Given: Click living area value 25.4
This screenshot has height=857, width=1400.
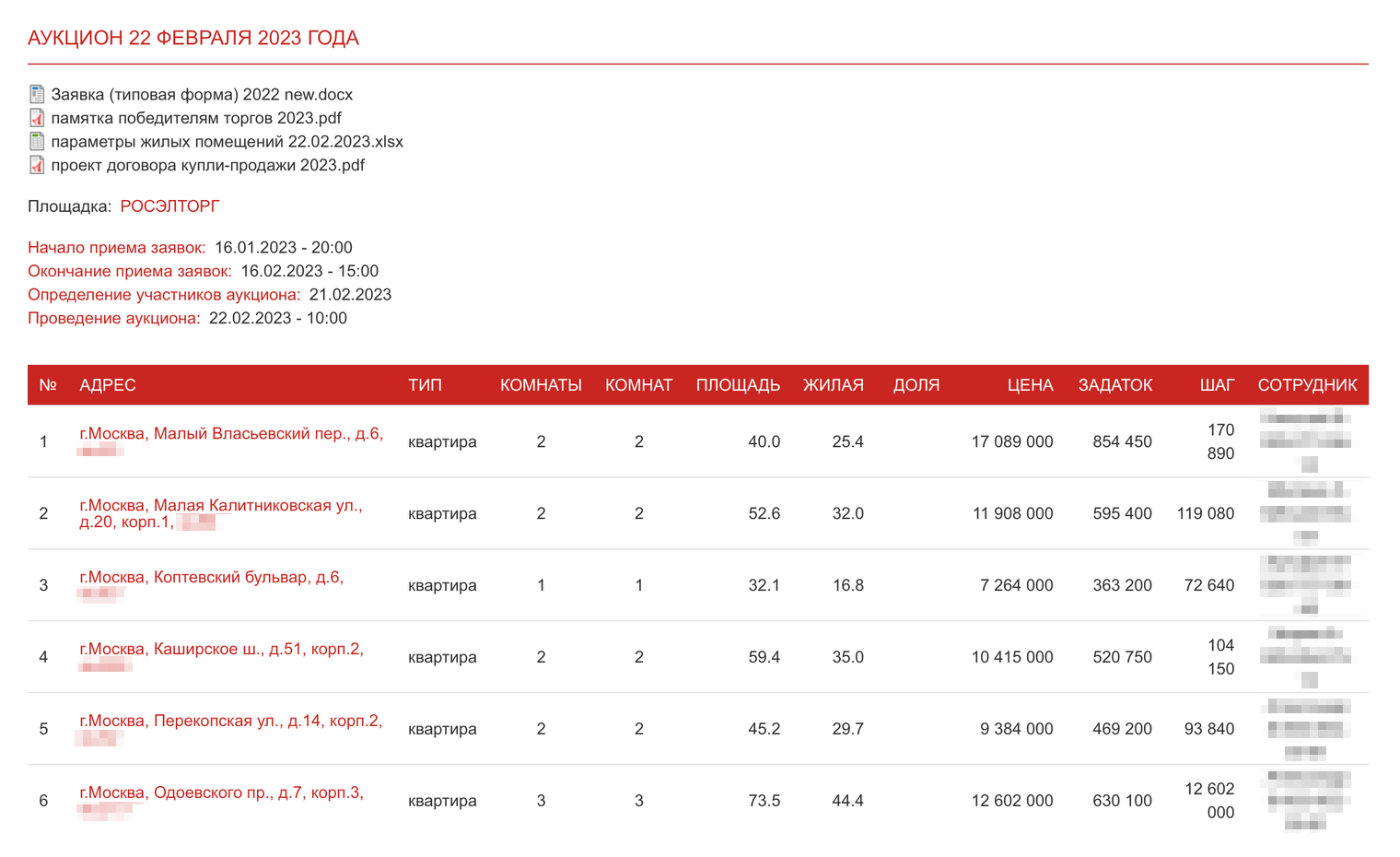Looking at the screenshot, I should pyautogui.click(x=847, y=441).
